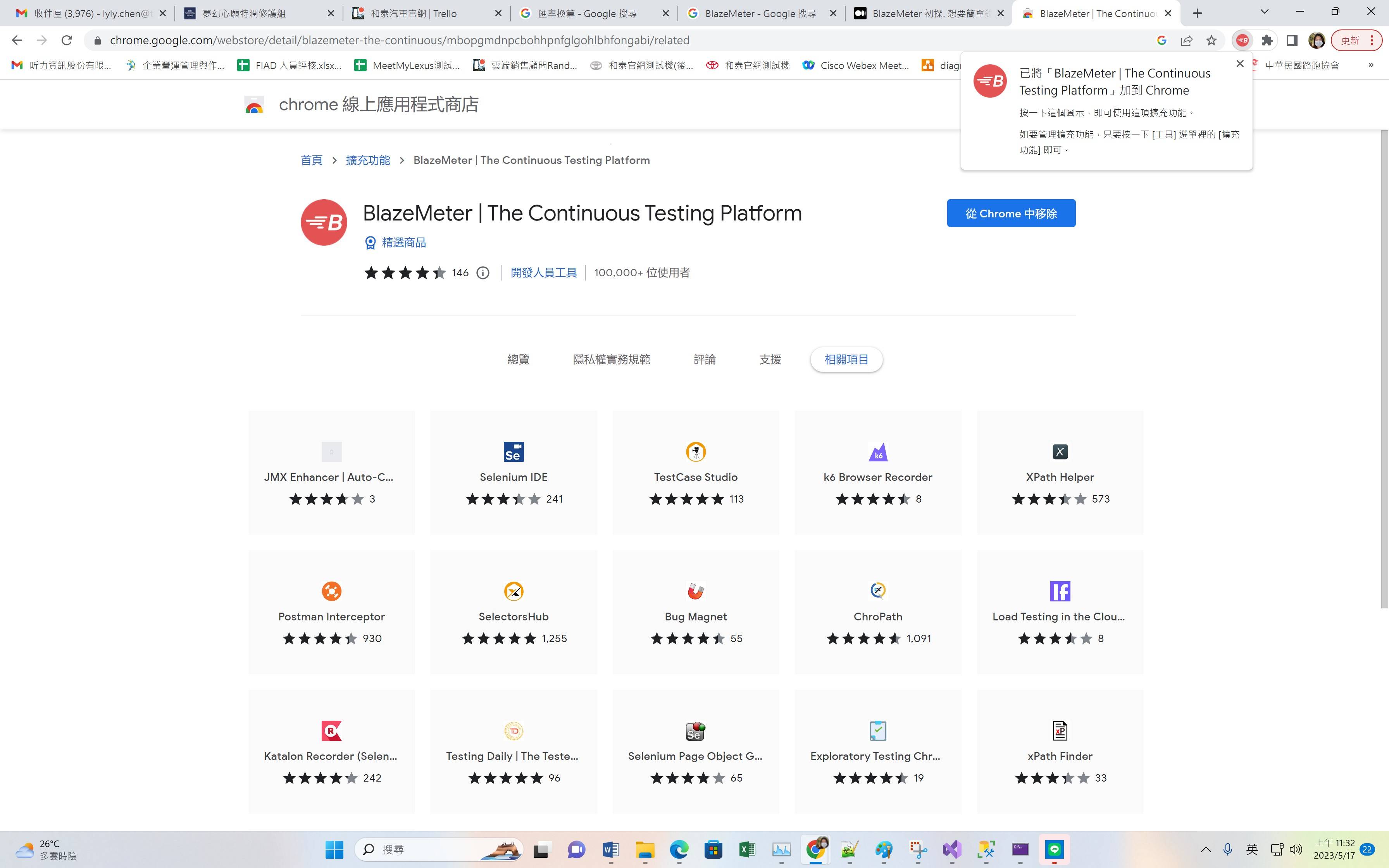The width and height of the screenshot is (1389, 868).
Task: Click the page vertical scrollbar
Action: click(1384, 369)
